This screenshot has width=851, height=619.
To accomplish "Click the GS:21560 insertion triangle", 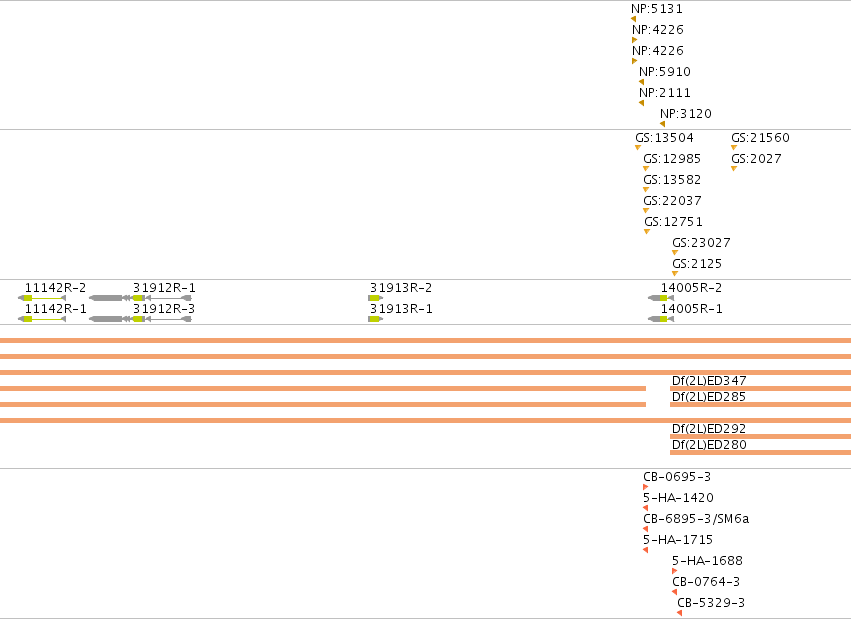I will (734, 148).
